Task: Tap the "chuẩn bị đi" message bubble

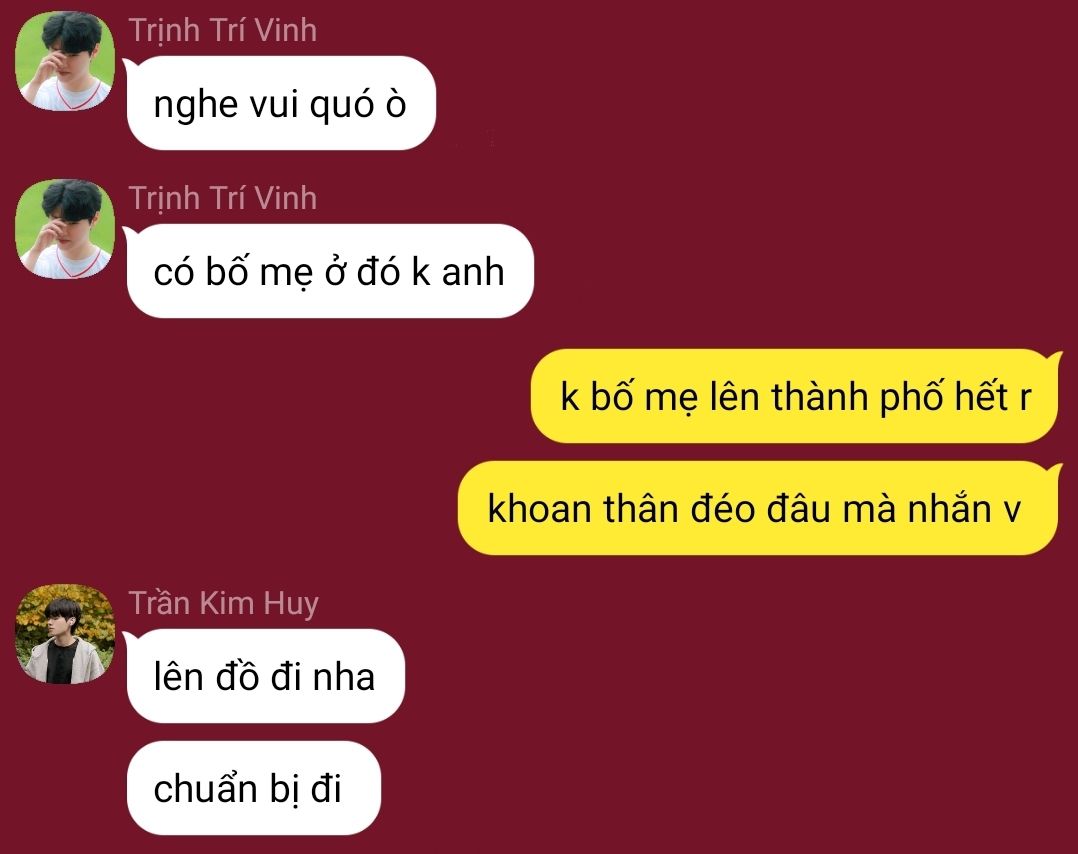Action: 253,788
